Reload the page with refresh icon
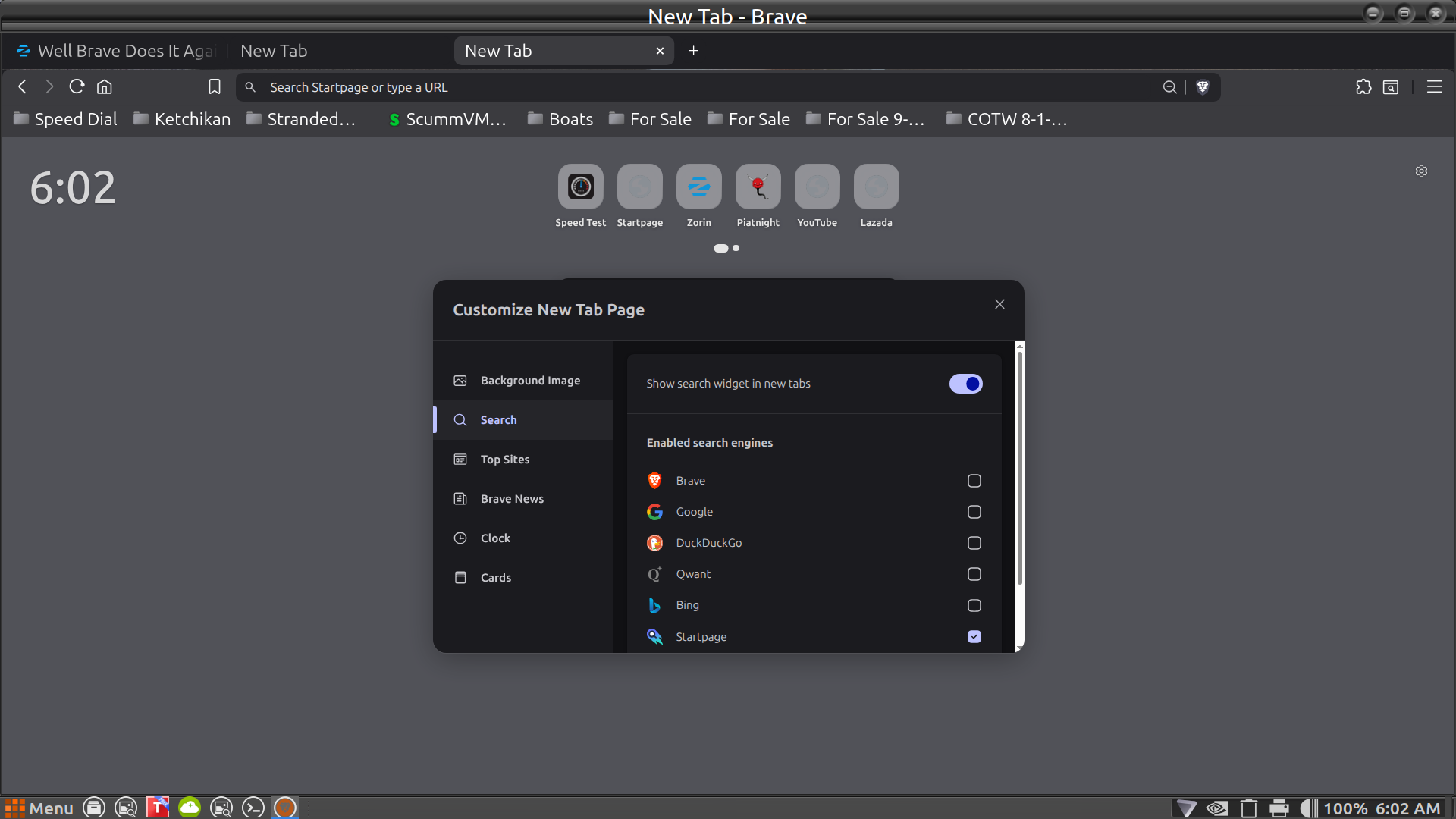This screenshot has width=1456, height=819. [x=77, y=87]
